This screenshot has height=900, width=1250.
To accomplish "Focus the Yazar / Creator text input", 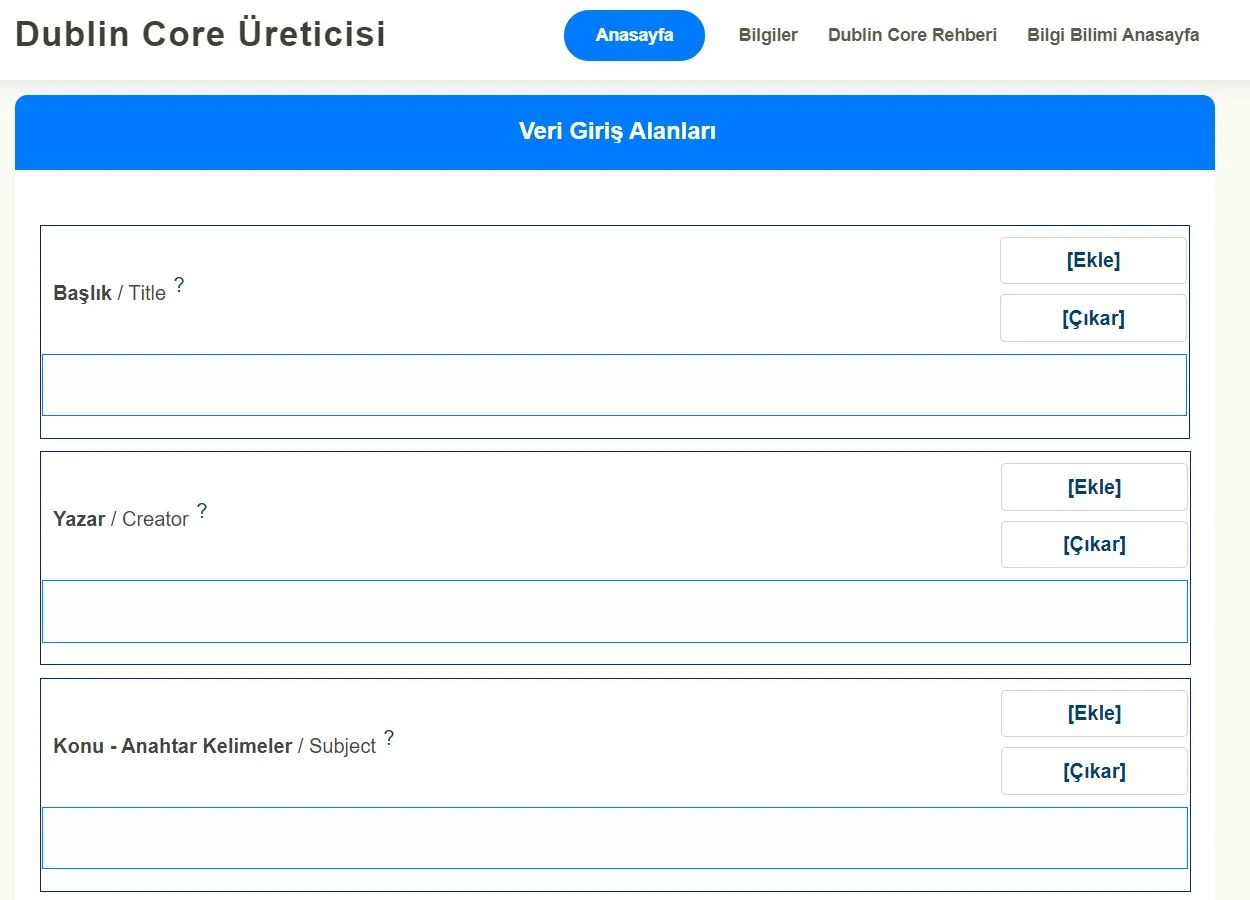I will tap(614, 611).
